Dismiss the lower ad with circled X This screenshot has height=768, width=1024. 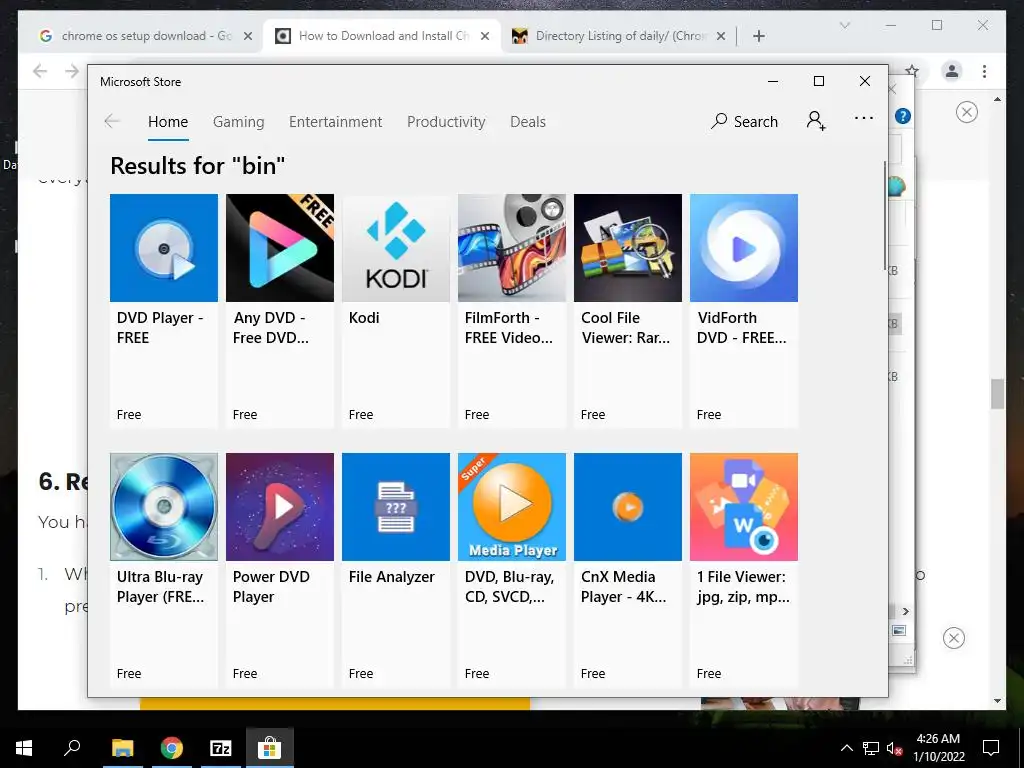tap(953, 638)
